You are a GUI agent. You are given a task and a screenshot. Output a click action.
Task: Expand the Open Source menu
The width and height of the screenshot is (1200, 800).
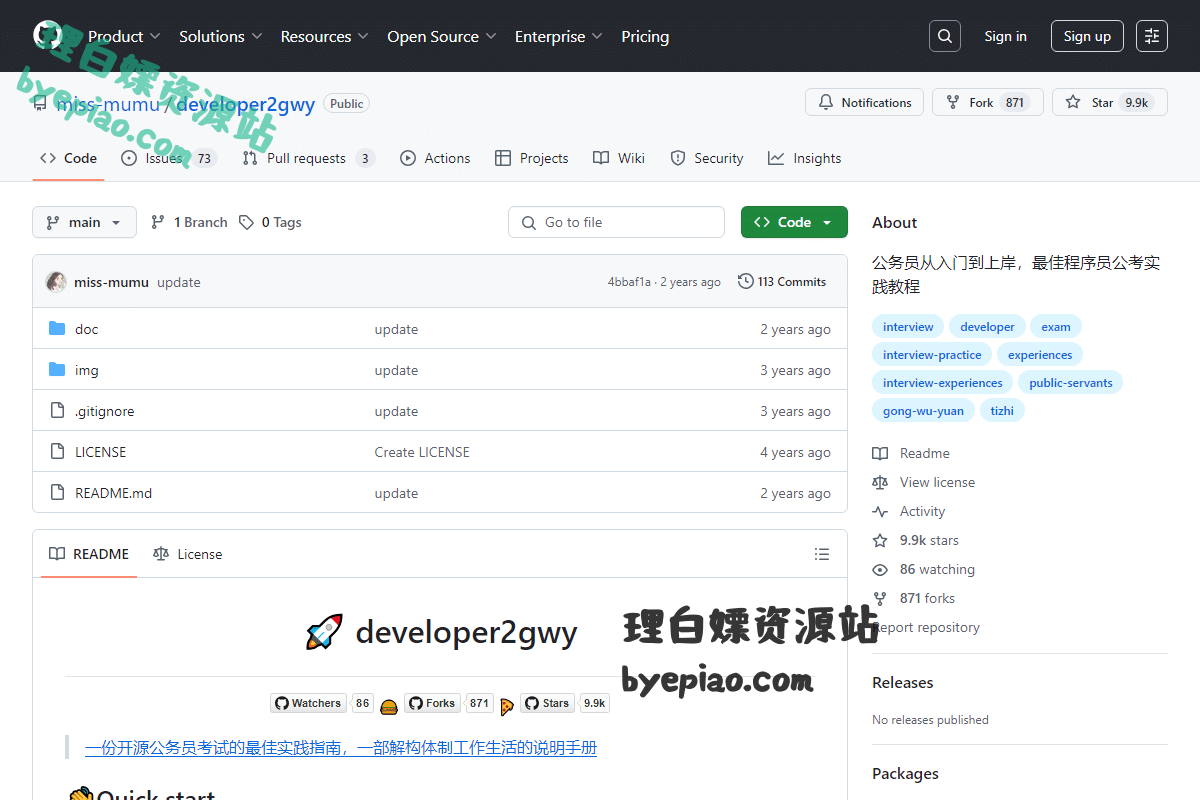pos(441,36)
